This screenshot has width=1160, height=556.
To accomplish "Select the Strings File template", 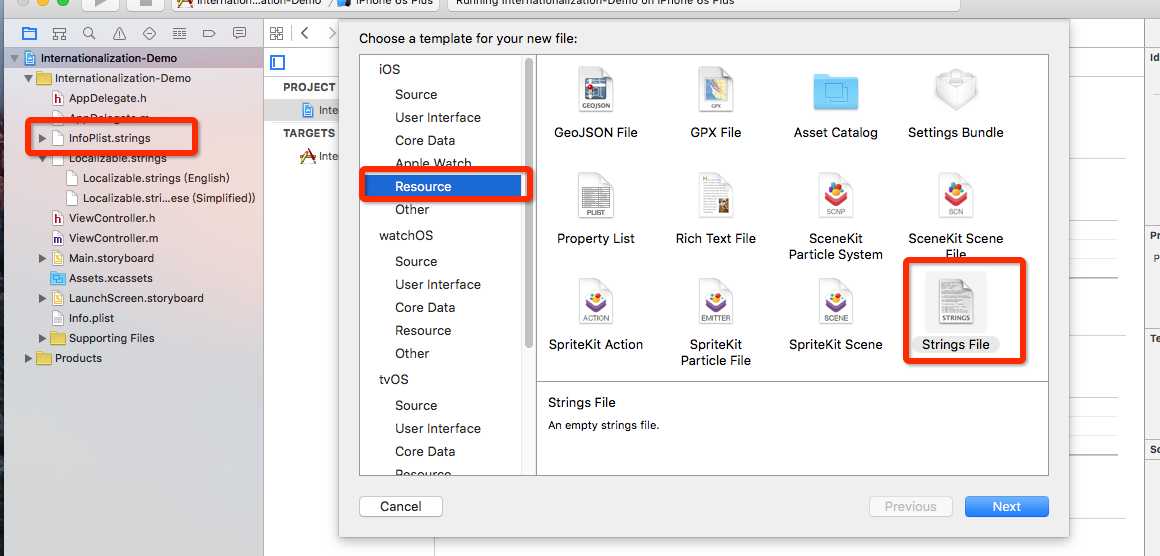I will 956,312.
